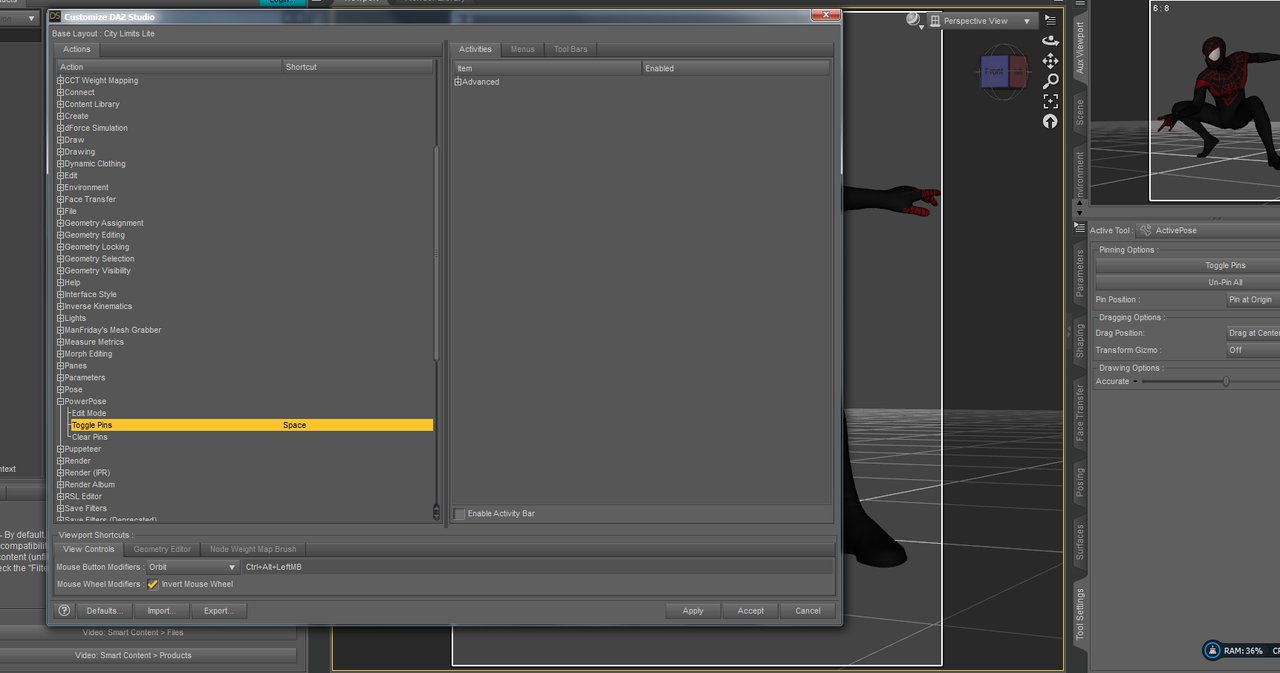Open the draw style sphere icon menu
The height and width of the screenshot is (673, 1280).
click(x=914, y=20)
